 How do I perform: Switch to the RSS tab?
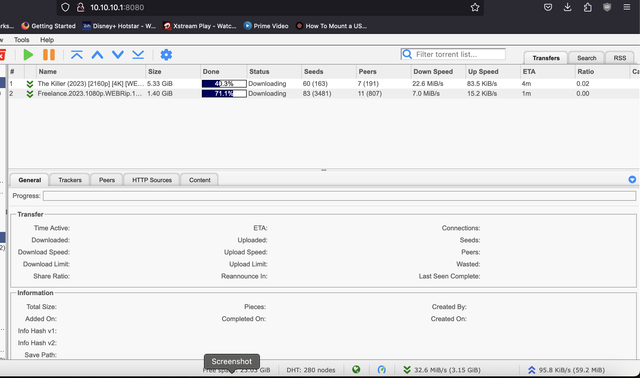(620, 58)
